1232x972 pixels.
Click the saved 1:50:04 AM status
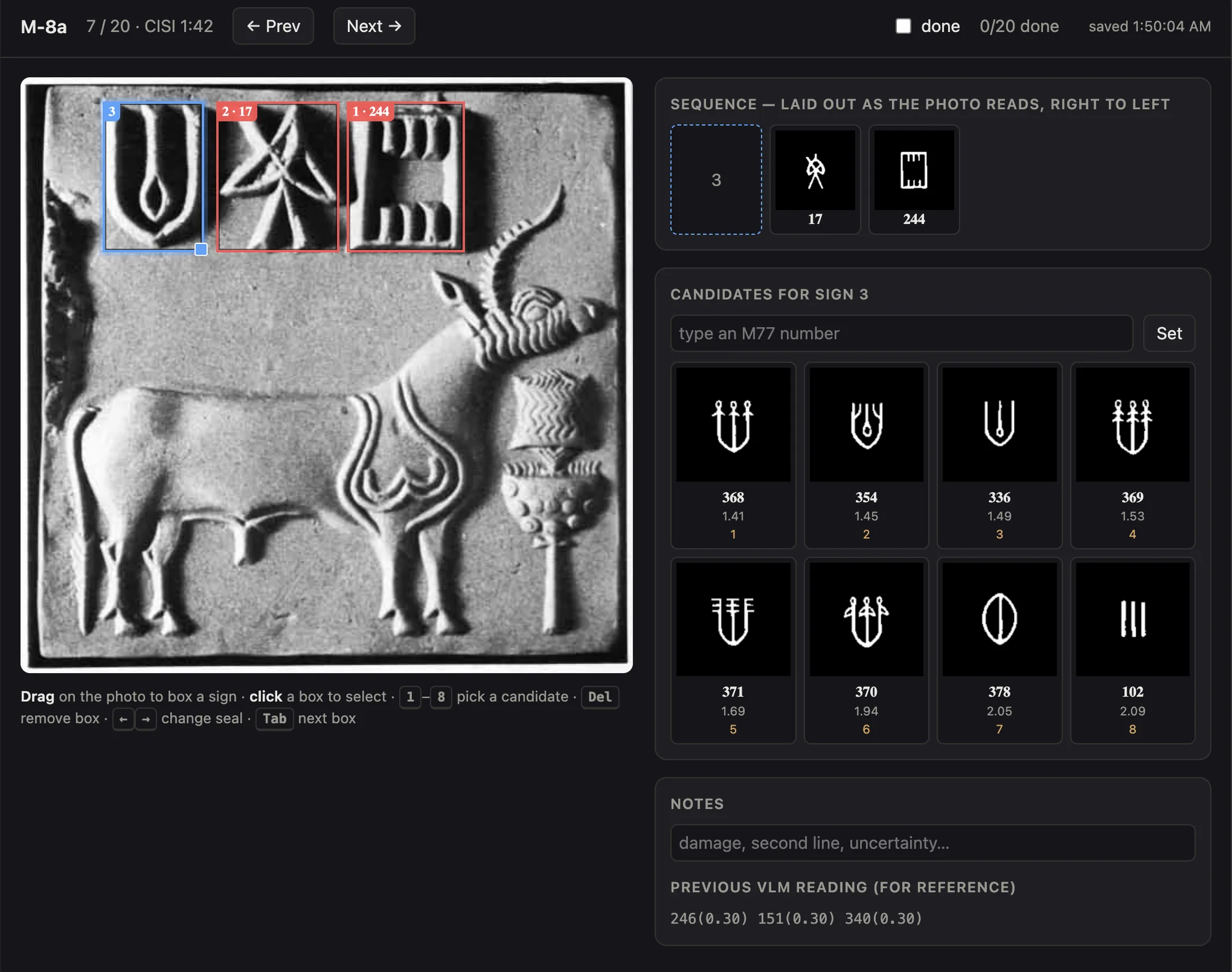(1149, 26)
